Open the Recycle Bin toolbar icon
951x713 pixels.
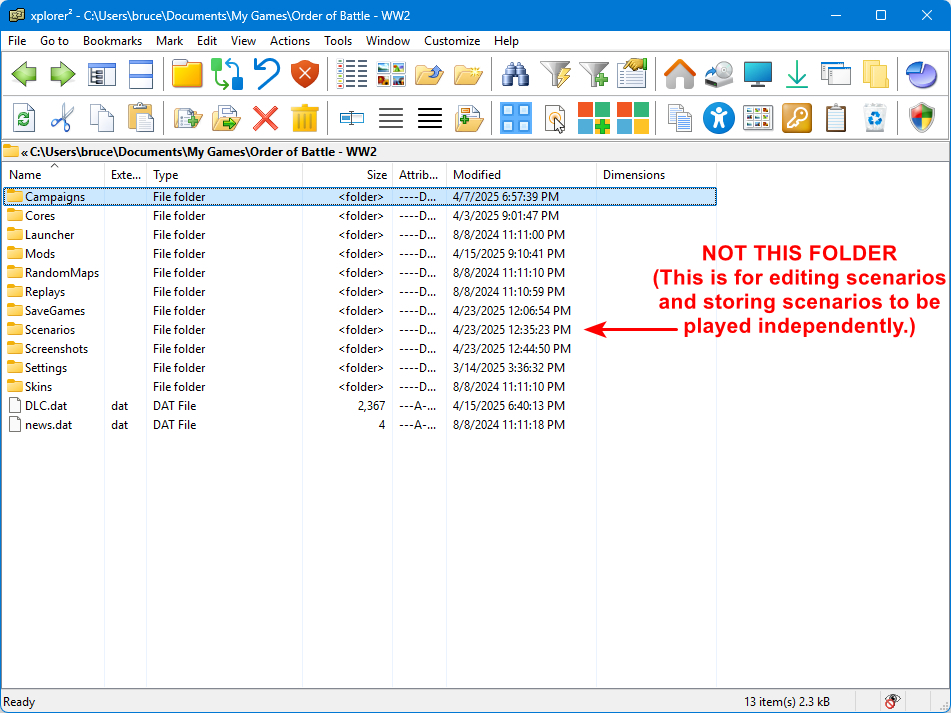pos(875,118)
